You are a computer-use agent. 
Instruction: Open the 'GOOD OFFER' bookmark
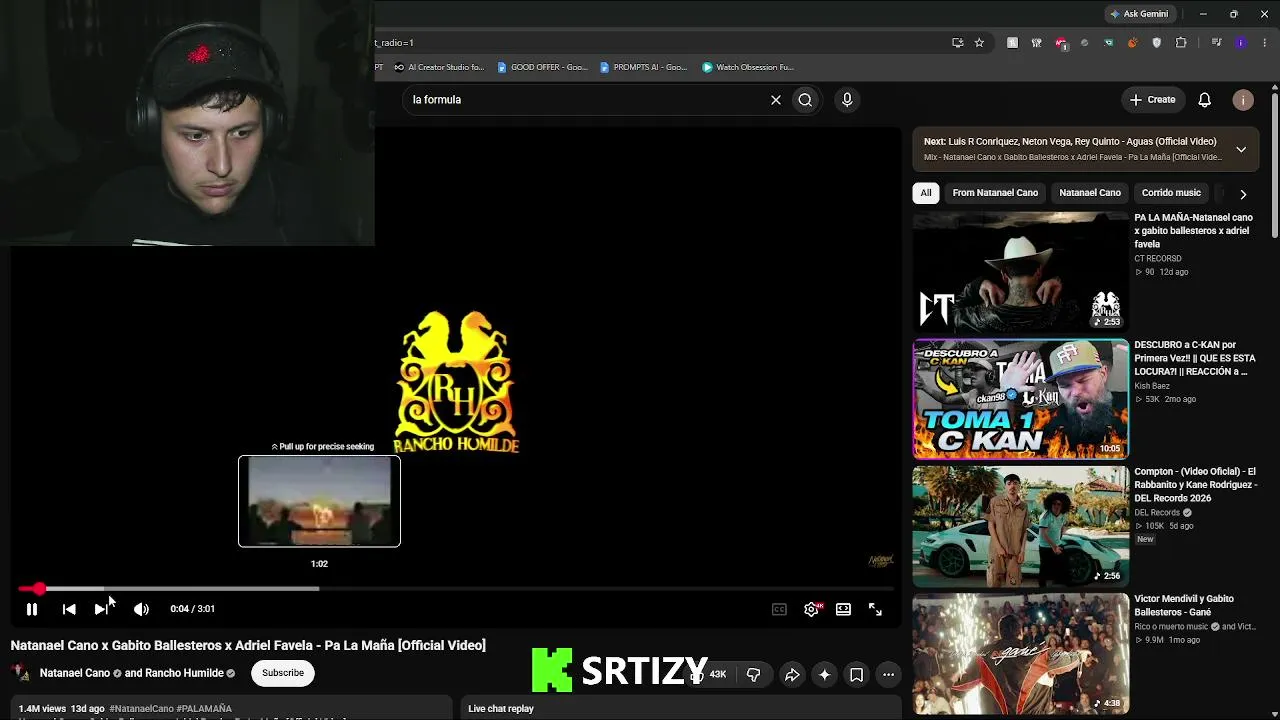[x=543, y=68]
